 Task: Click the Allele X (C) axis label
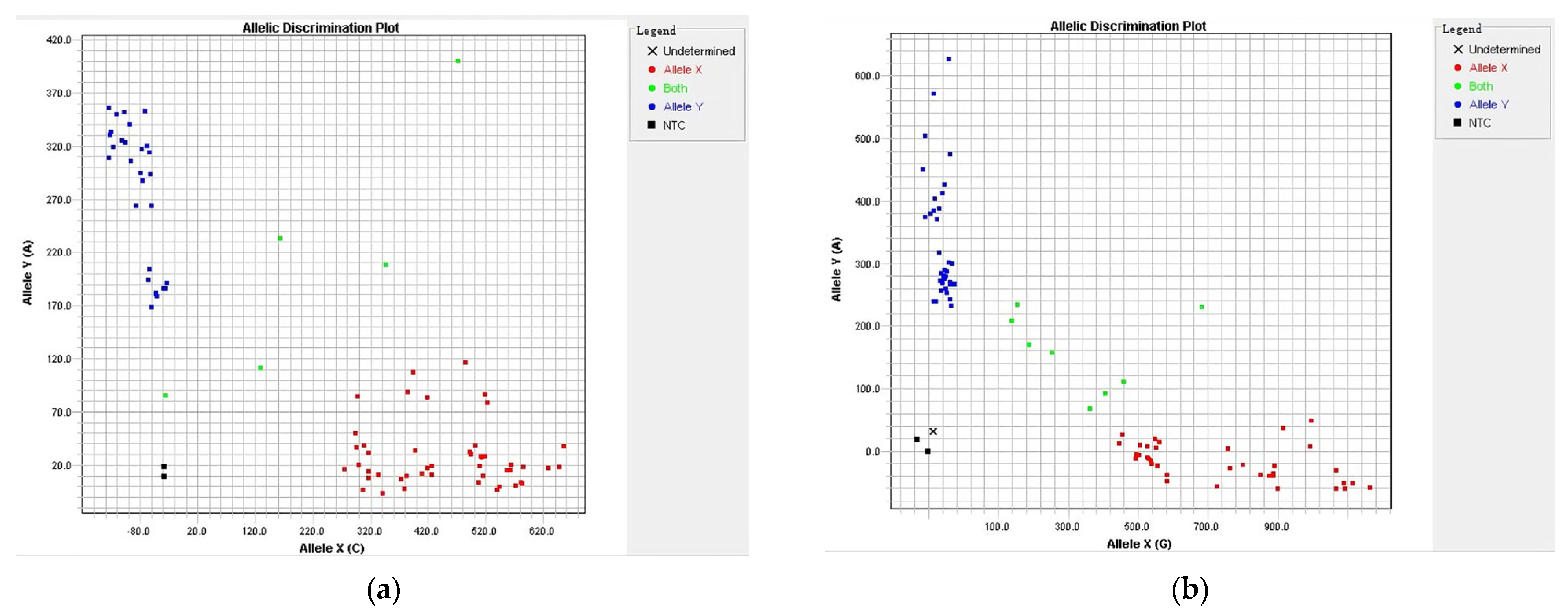tap(332, 548)
